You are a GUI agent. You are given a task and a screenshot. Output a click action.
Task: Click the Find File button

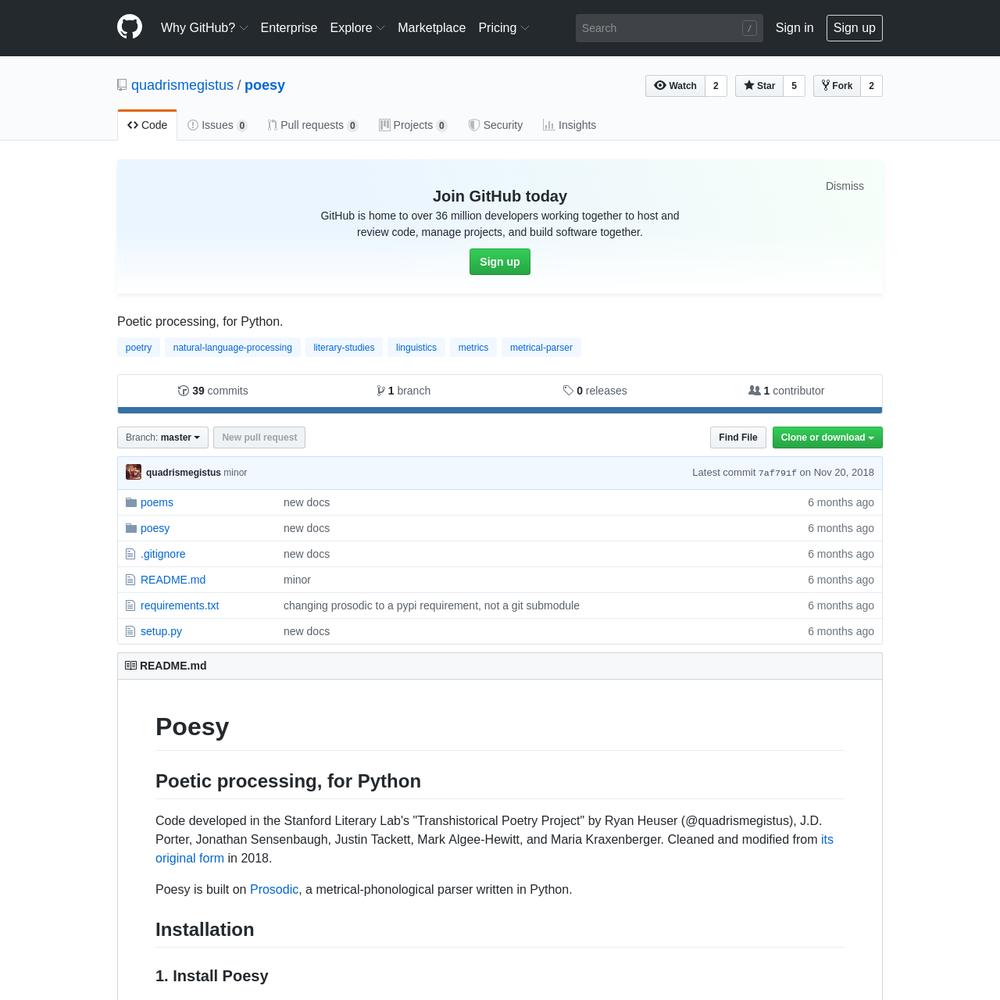(x=738, y=438)
